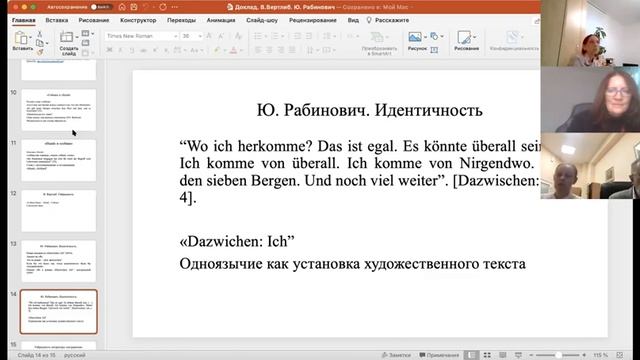Screen dimensions: 640x360
Task: Toggle italic formatting
Action: tap(120, 50)
